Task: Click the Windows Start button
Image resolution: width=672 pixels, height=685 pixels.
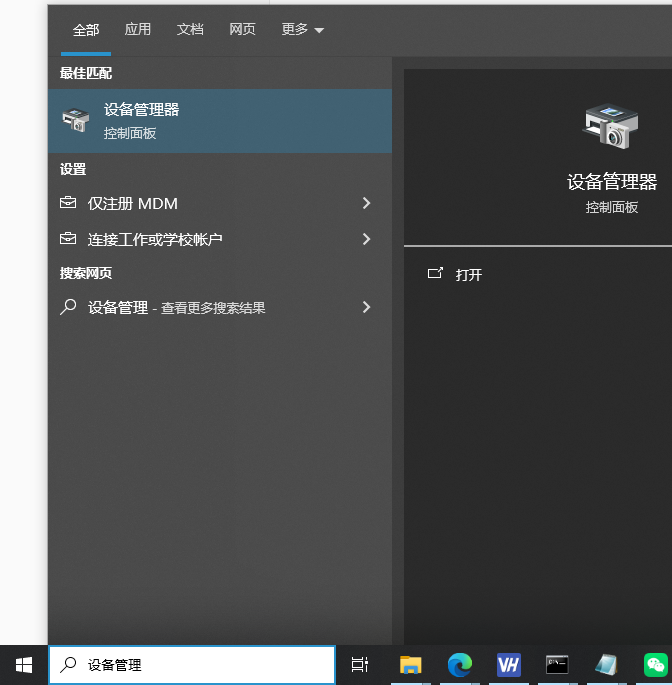Action: tap(24, 665)
